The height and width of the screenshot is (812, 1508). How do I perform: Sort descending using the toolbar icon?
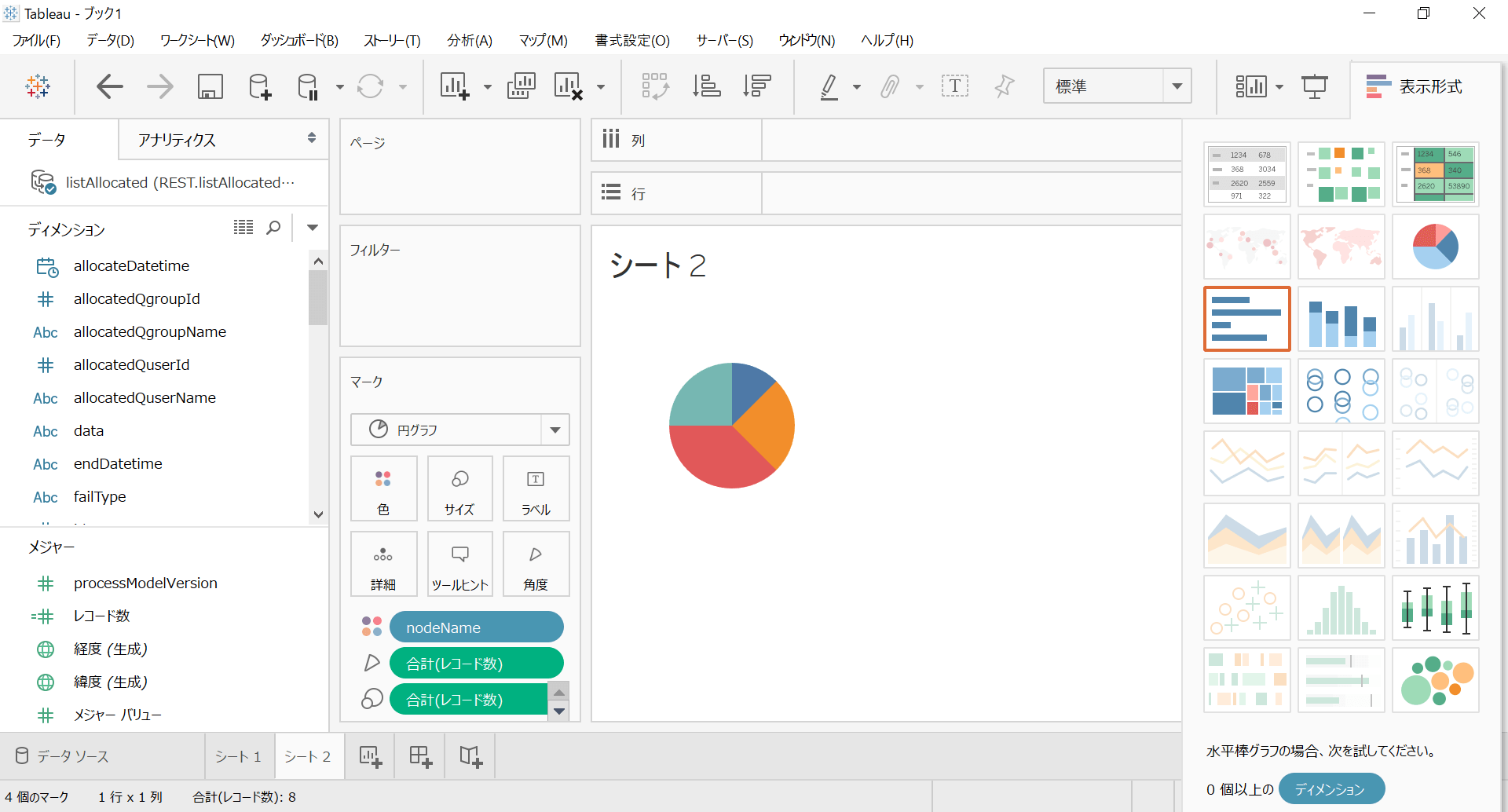pos(756,86)
